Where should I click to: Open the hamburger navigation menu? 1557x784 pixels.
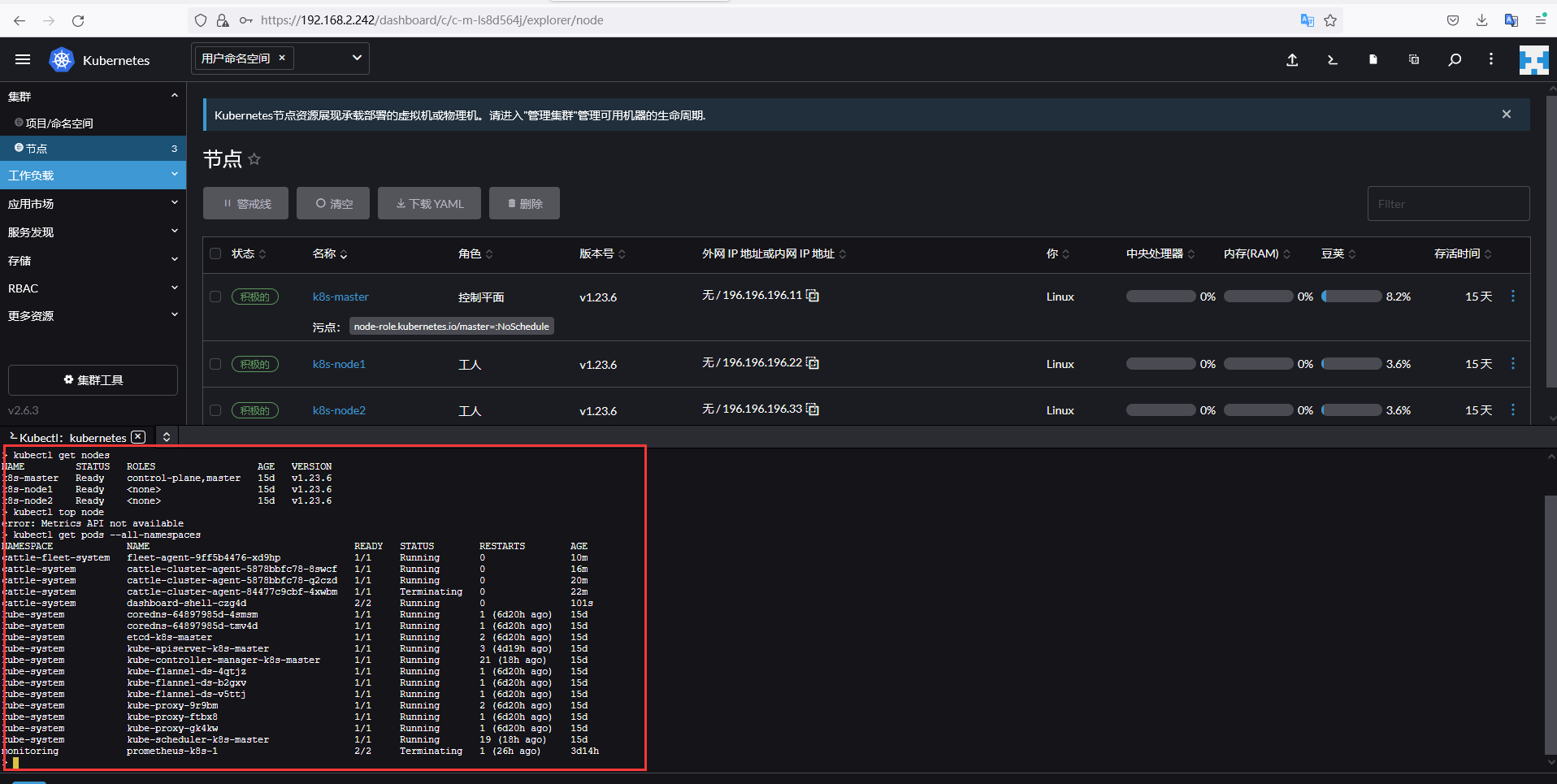23,59
